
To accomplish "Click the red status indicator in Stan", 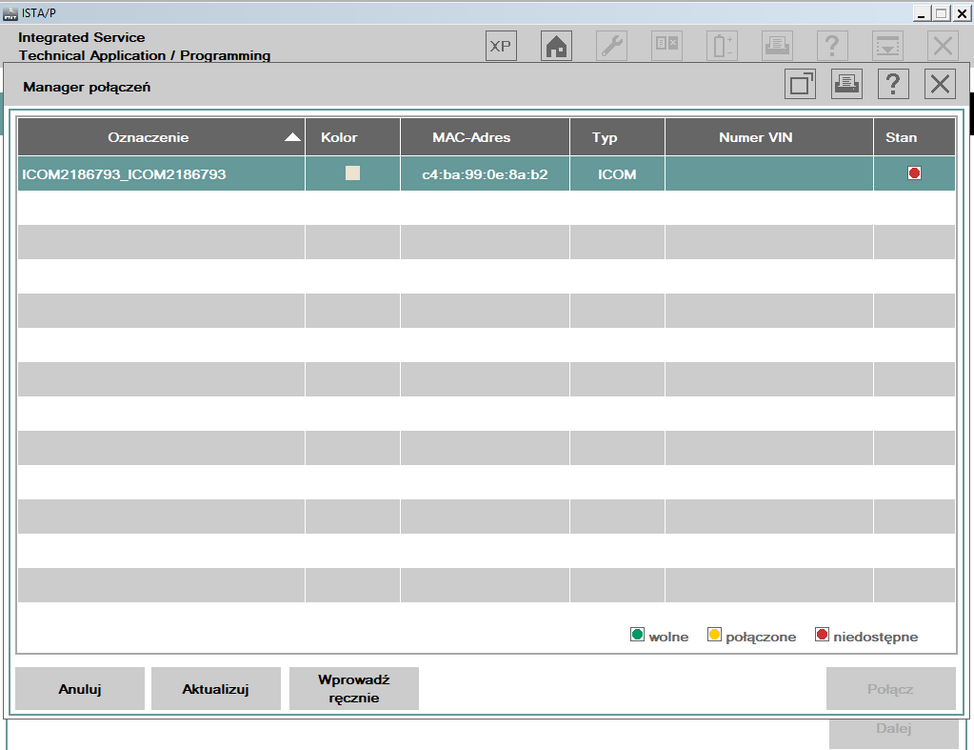I will (914, 173).
